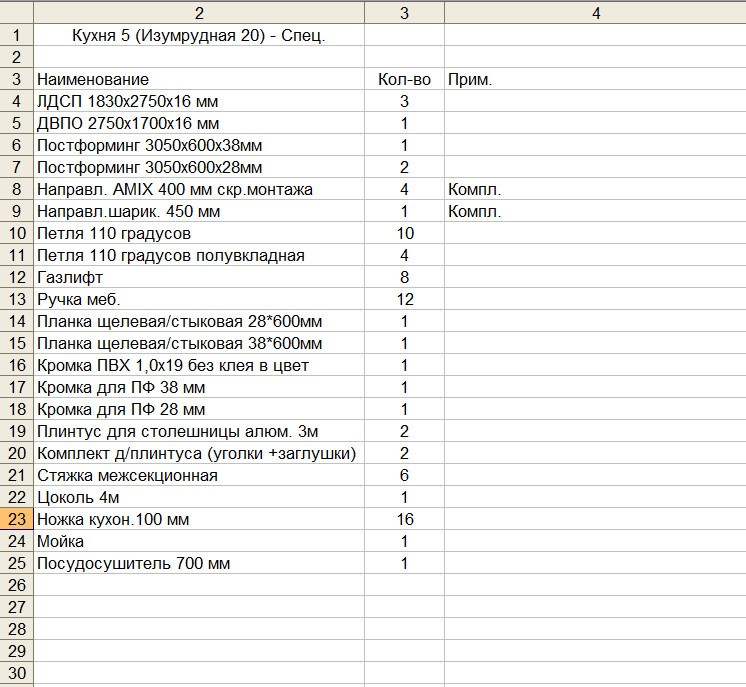The height and width of the screenshot is (687, 746).
Task: Click the "Посудосушитель 700 мм" cell
Action: (x=133, y=563)
